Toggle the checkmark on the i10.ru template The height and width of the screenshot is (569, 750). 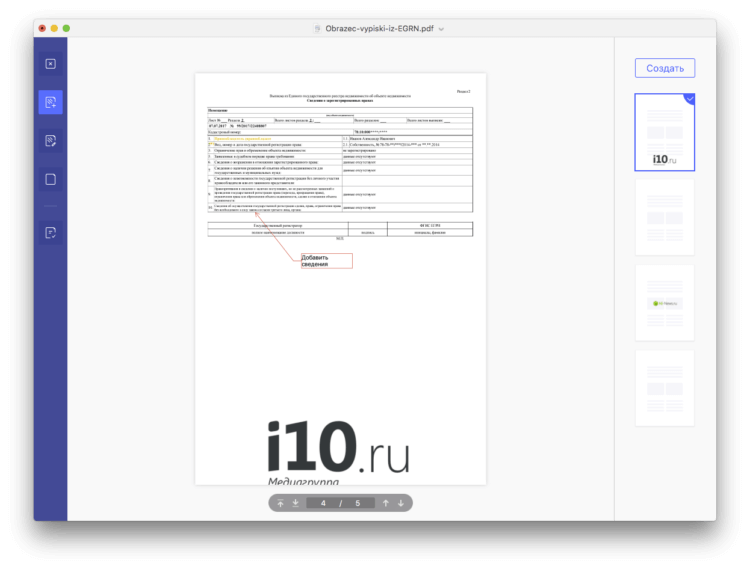(689, 99)
